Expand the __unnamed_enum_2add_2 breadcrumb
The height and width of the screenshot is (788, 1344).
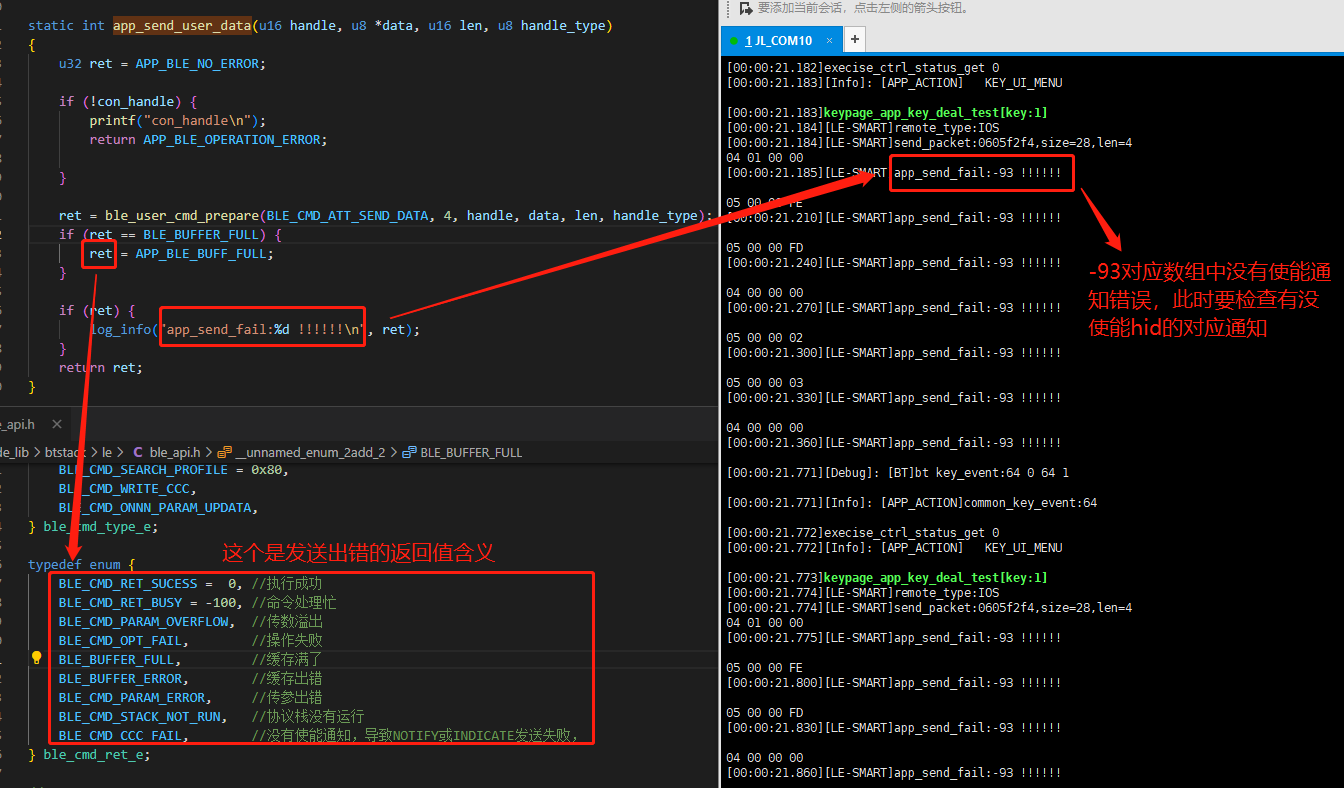point(310,452)
